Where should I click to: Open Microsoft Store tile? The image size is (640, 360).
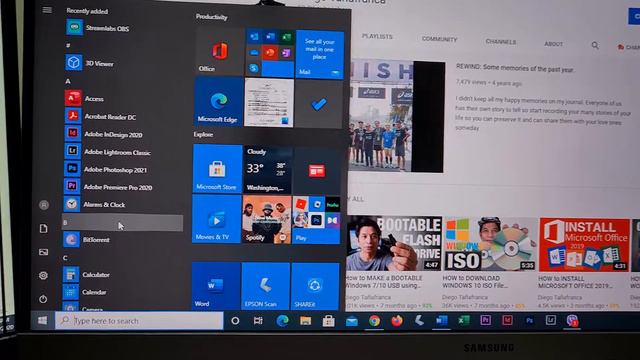pos(217,169)
